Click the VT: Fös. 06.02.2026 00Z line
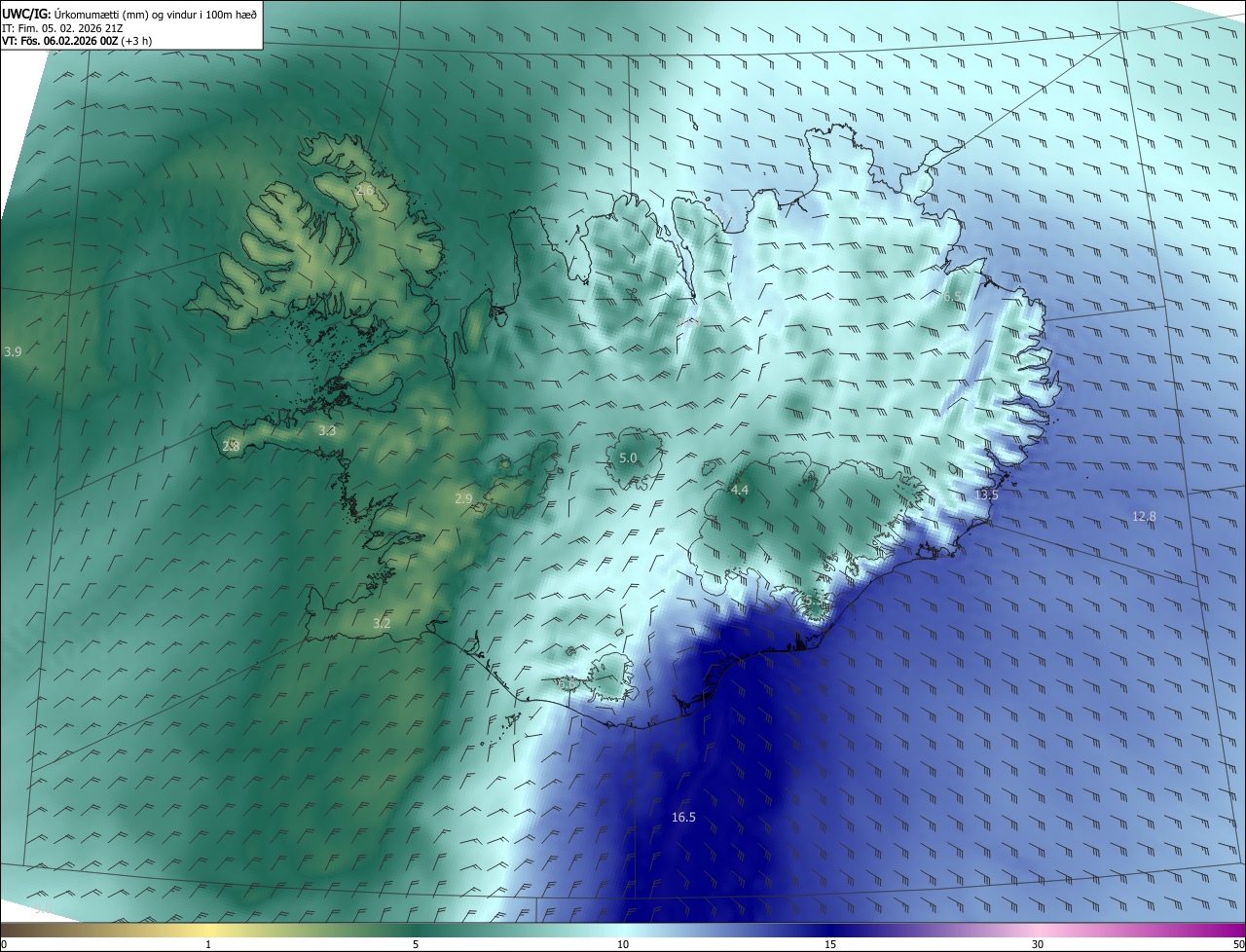Viewport: 1246px width, 952px height. pyautogui.click(x=77, y=41)
